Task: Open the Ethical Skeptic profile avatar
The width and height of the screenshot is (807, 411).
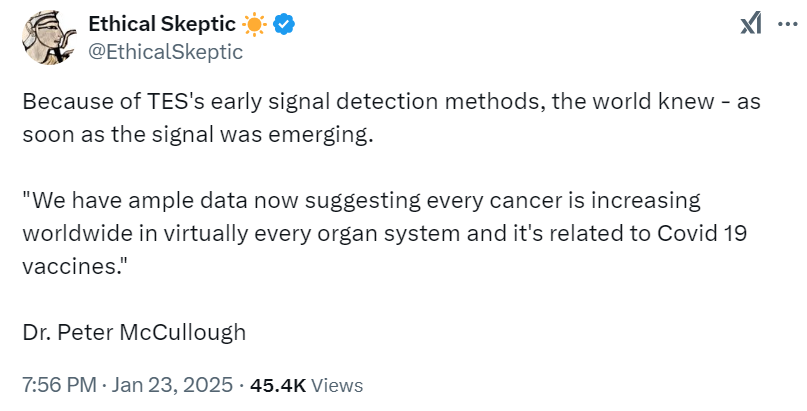Action: coord(46,38)
